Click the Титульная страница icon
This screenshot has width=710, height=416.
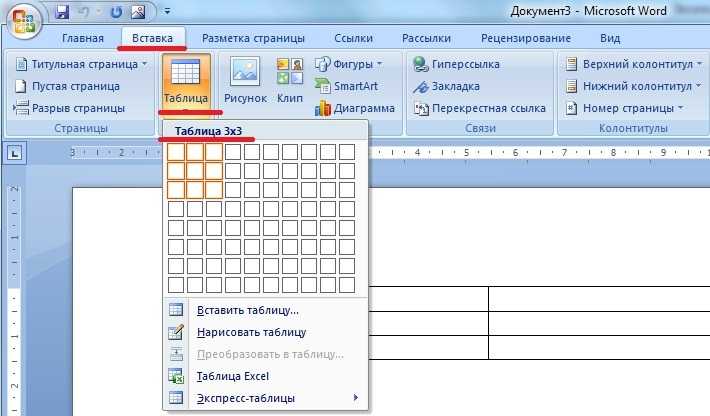[21, 64]
